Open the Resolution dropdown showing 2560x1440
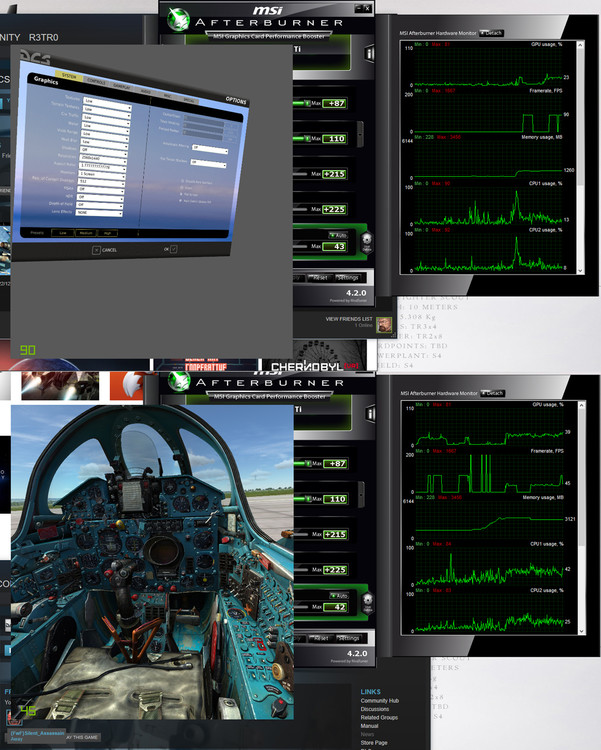Screen dimensions: 601x750 pos(103,159)
